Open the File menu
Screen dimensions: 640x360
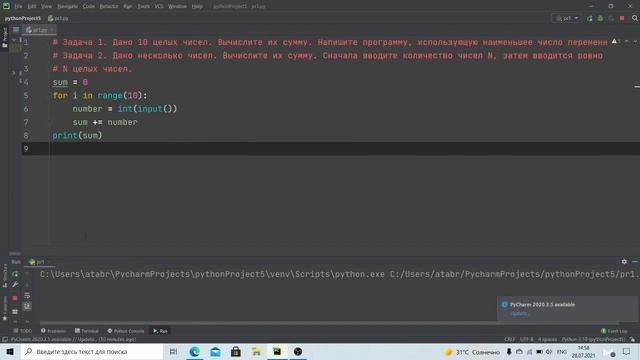click(x=18, y=6)
